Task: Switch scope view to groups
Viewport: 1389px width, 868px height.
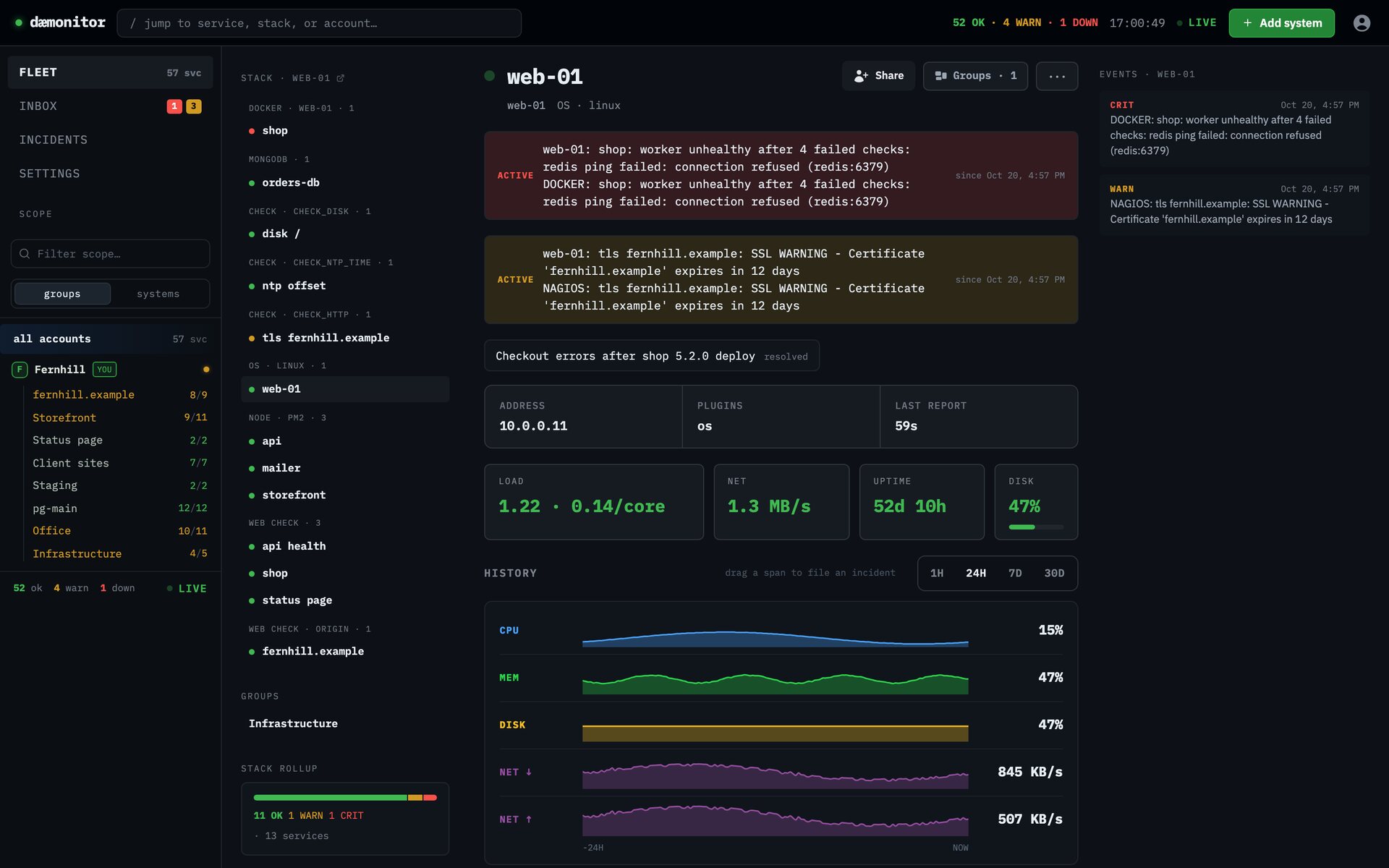Action: (x=62, y=294)
